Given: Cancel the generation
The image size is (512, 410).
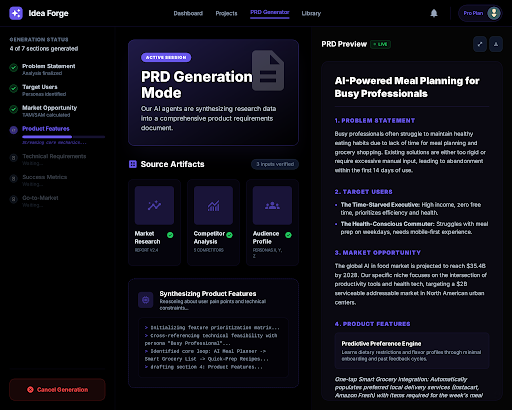Looking at the screenshot, I should tap(57, 389).
